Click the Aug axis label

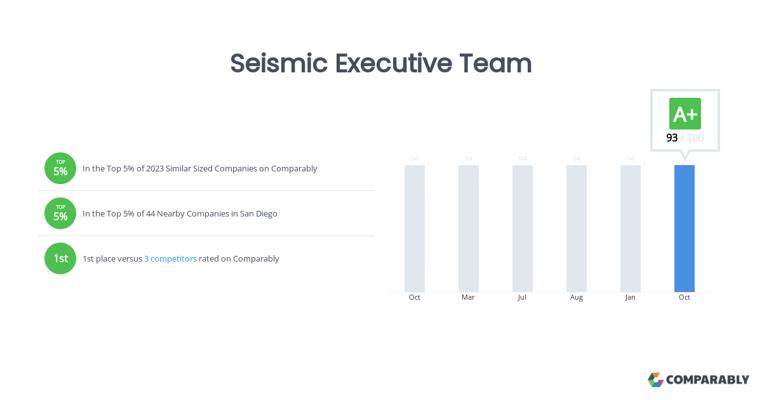pyautogui.click(x=576, y=297)
